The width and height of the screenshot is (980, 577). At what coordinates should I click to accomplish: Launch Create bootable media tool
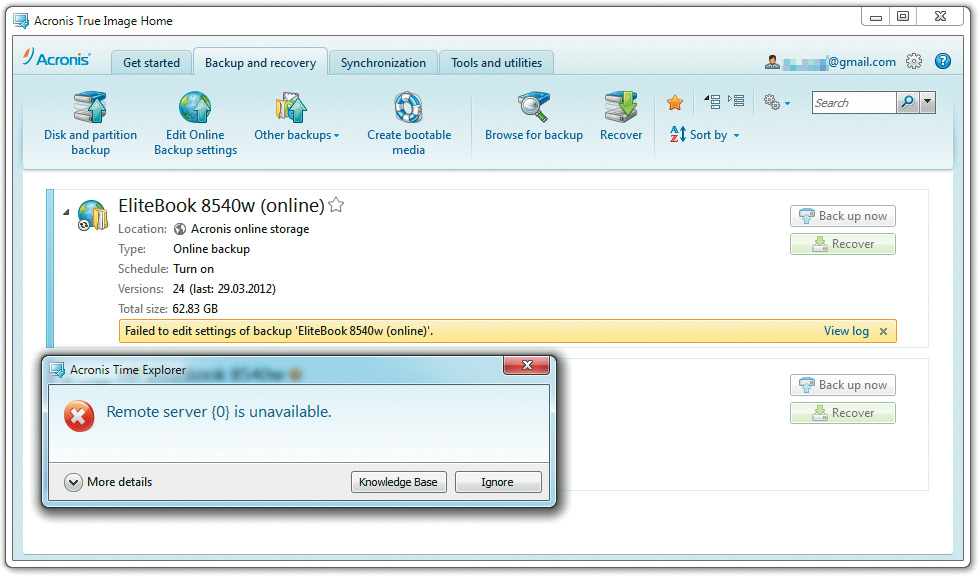(x=409, y=123)
